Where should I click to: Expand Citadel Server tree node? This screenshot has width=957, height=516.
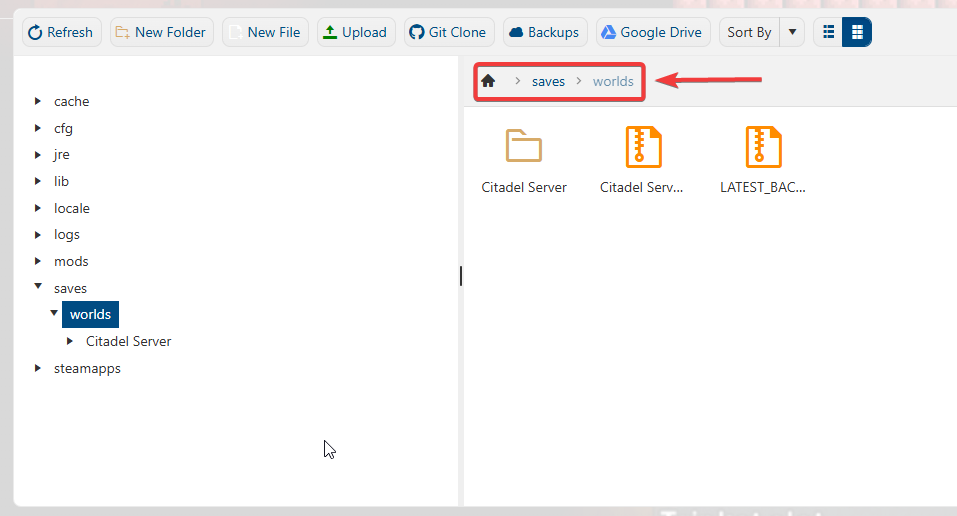pos(70,341)
